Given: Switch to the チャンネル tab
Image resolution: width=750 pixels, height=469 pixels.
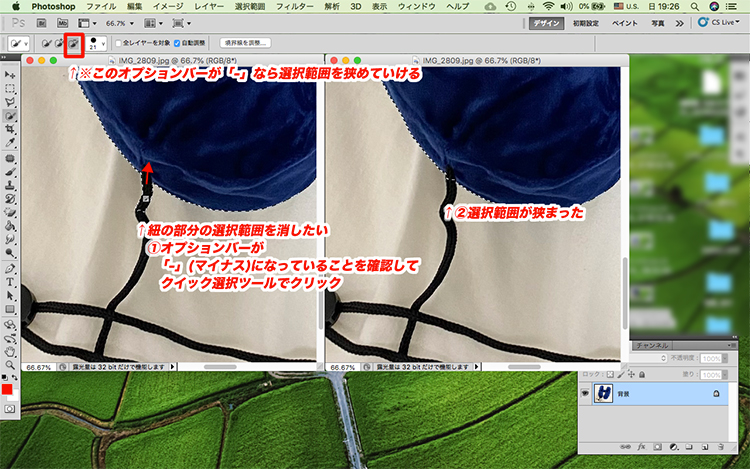Looking at the screenshot, I should click(x=651, y=345).
